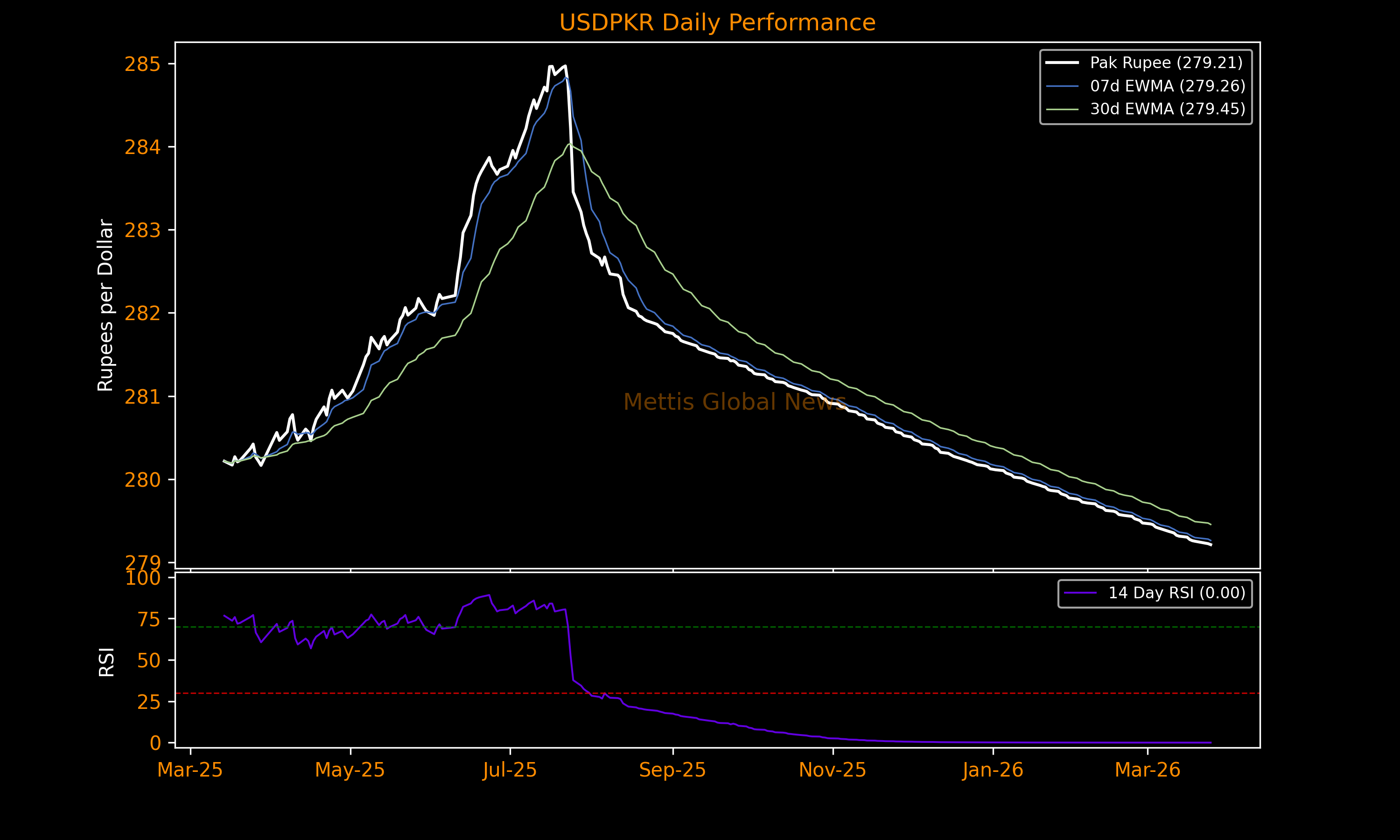Image resolution: width=1400 pixels, height=840 pixels.
Task: Click the white Pak Rupee legend line swatch
Action: (x=1062, y=63)
